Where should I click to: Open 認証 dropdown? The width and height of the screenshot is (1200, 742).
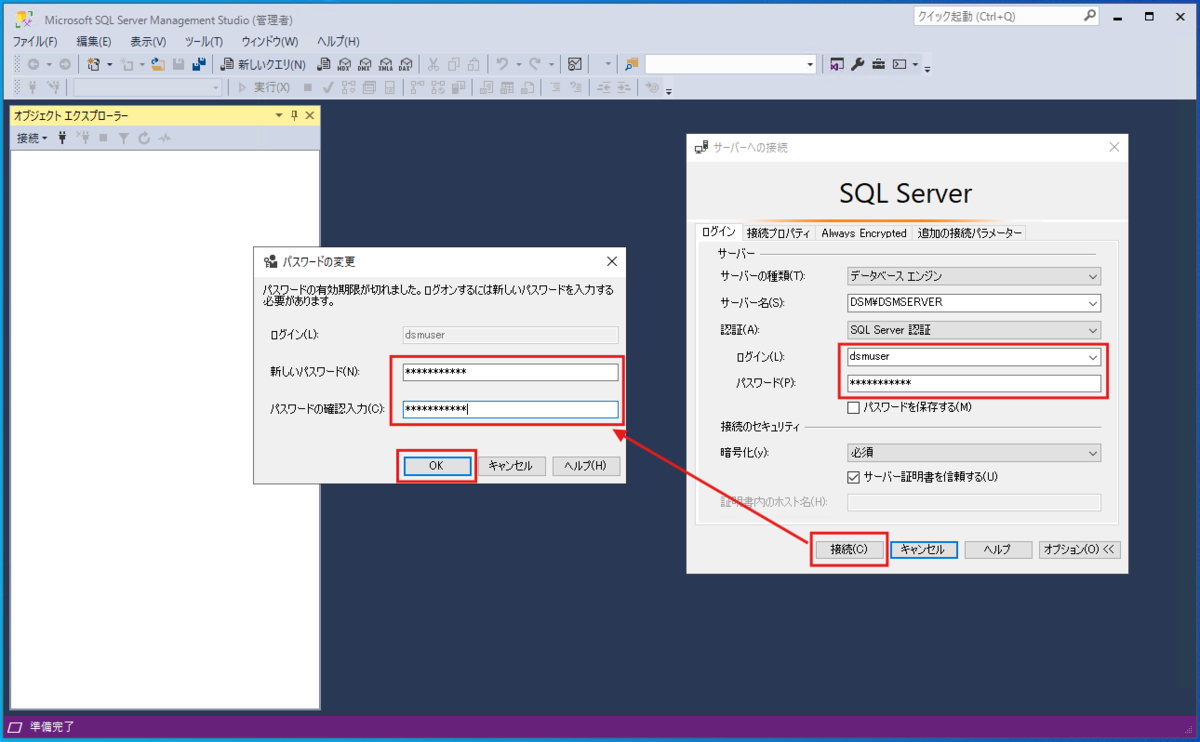[x=974, y=330]
